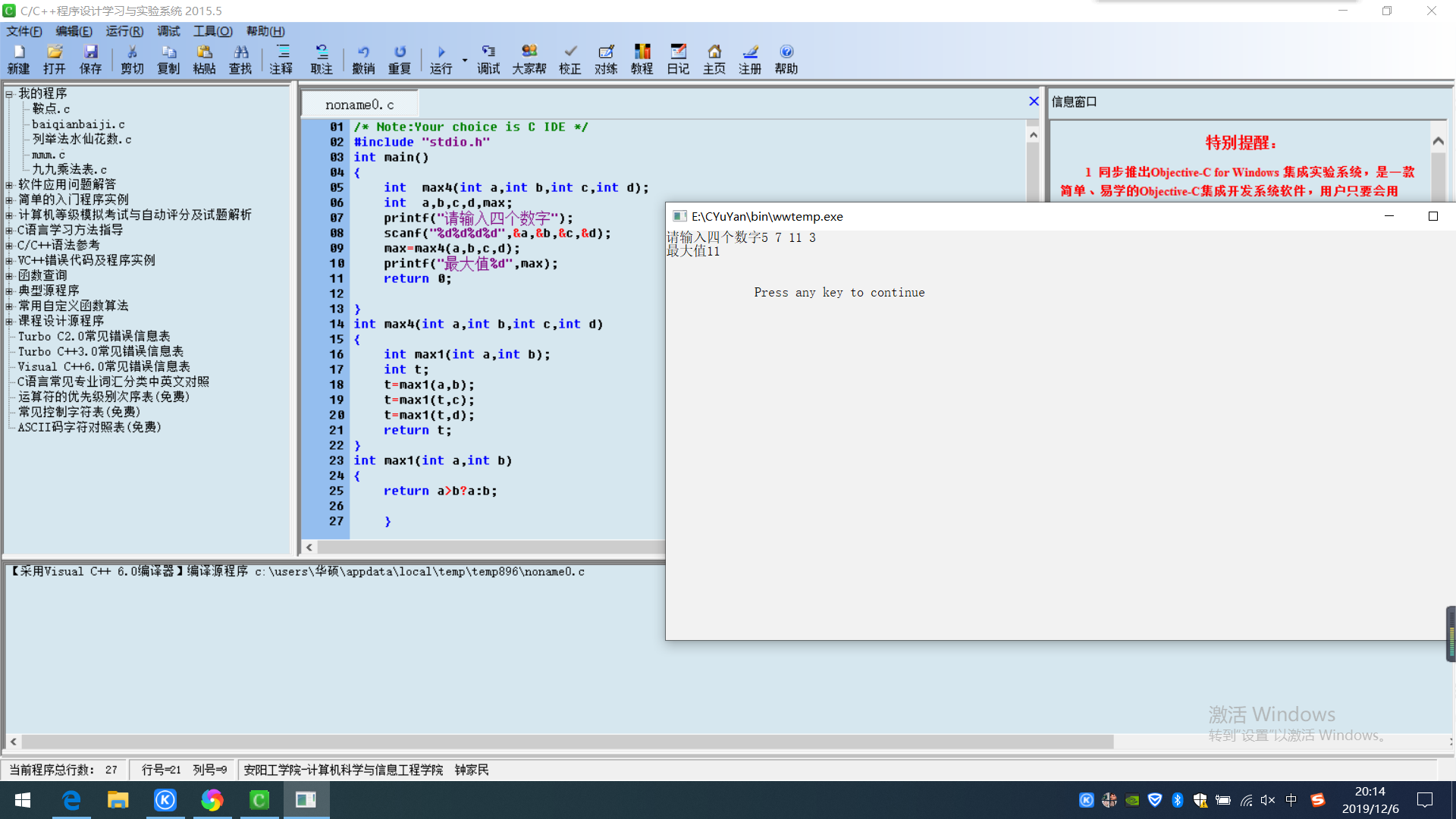Image resolution: width=1456 pixels, height=819 pixels.
Task: Open the dropdown arrow next to 运行
Action: [464, 60]
